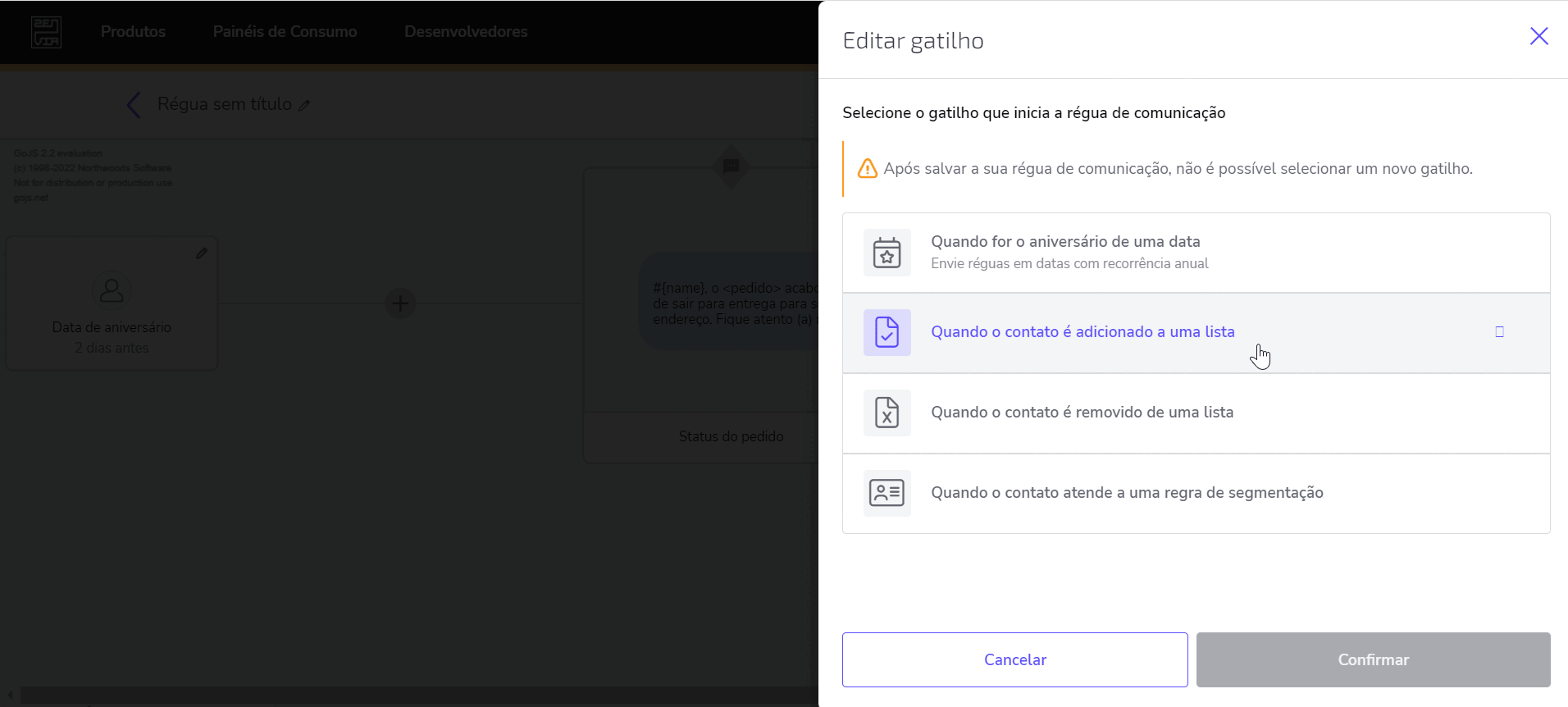Add a step with the plus button

(400, 303)
